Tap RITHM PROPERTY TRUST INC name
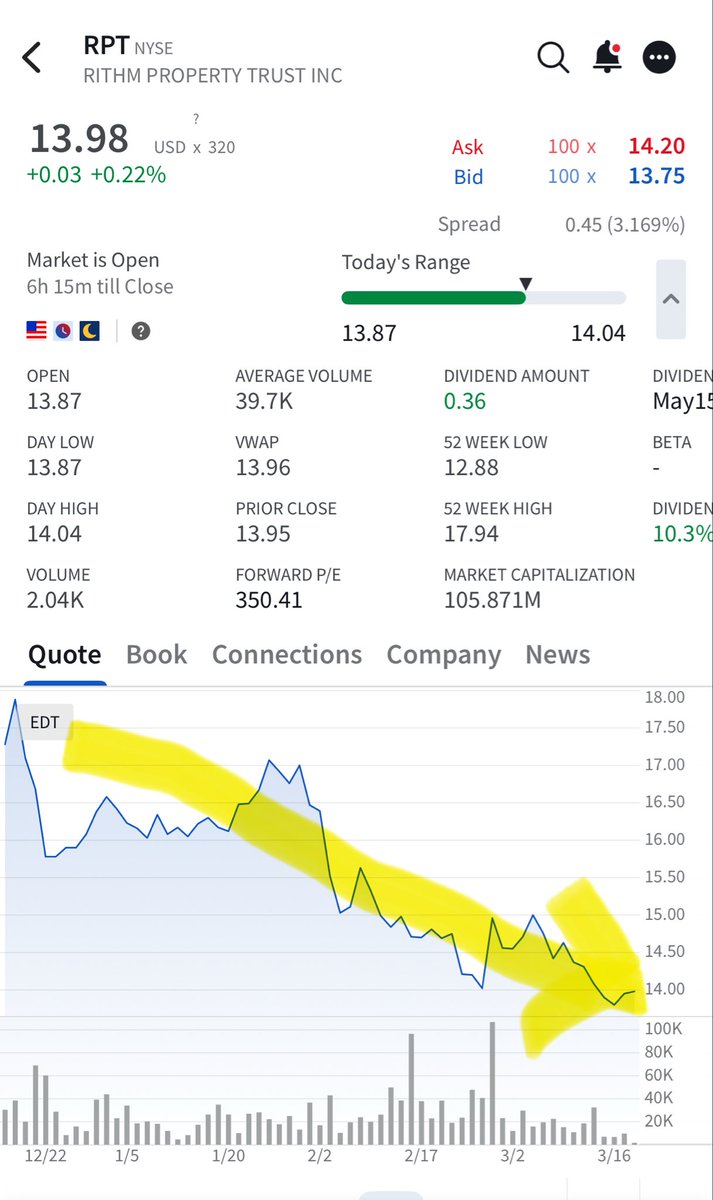The width and height of the screenshot is (713, 1200). coord(213,76)
